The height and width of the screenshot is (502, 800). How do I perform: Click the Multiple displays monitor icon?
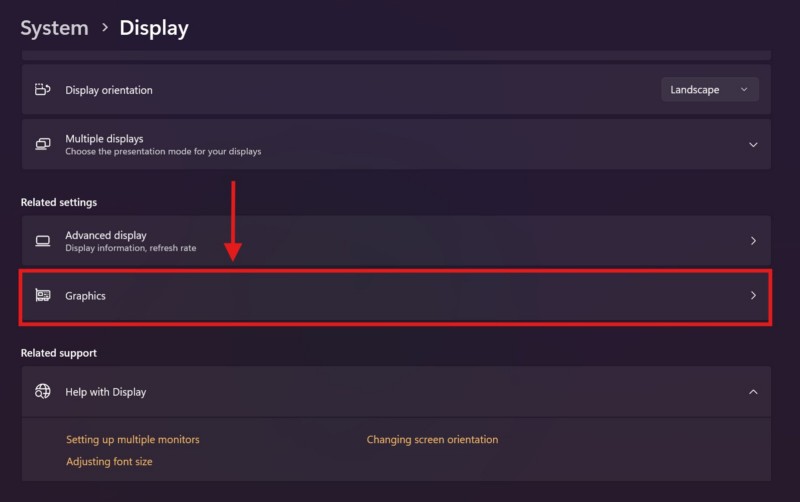42,144
